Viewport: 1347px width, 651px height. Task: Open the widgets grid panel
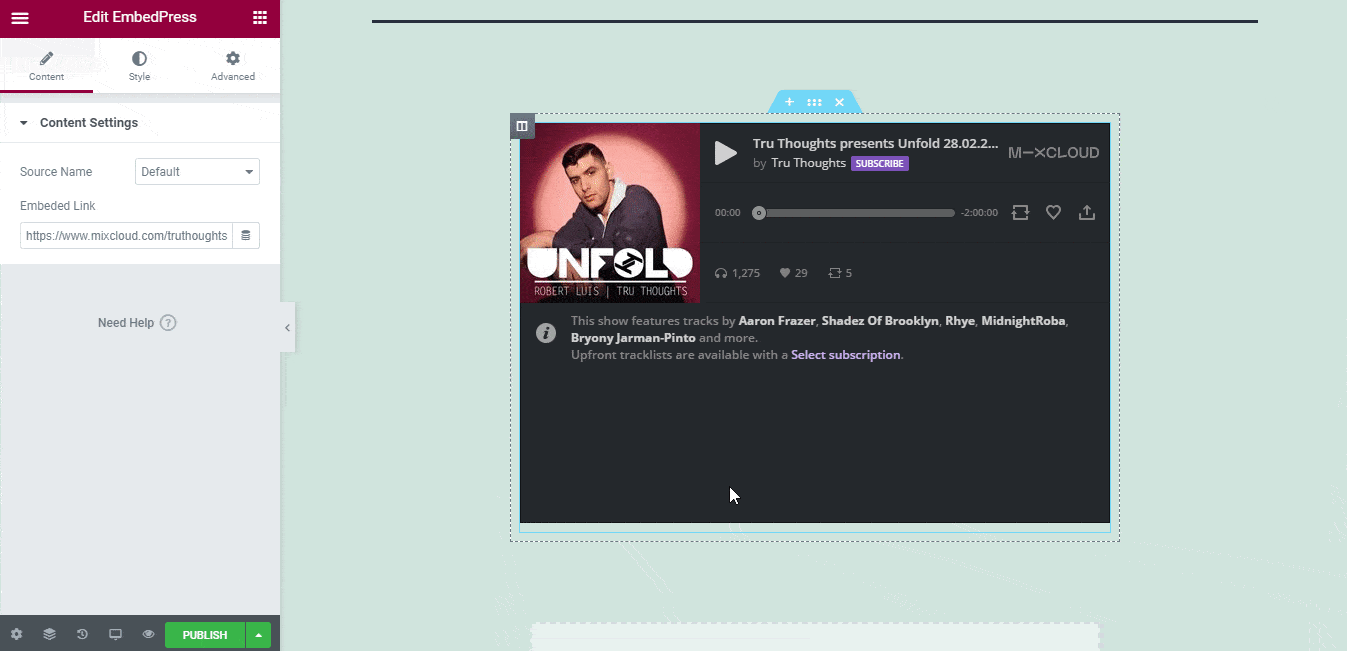point(260,17)
